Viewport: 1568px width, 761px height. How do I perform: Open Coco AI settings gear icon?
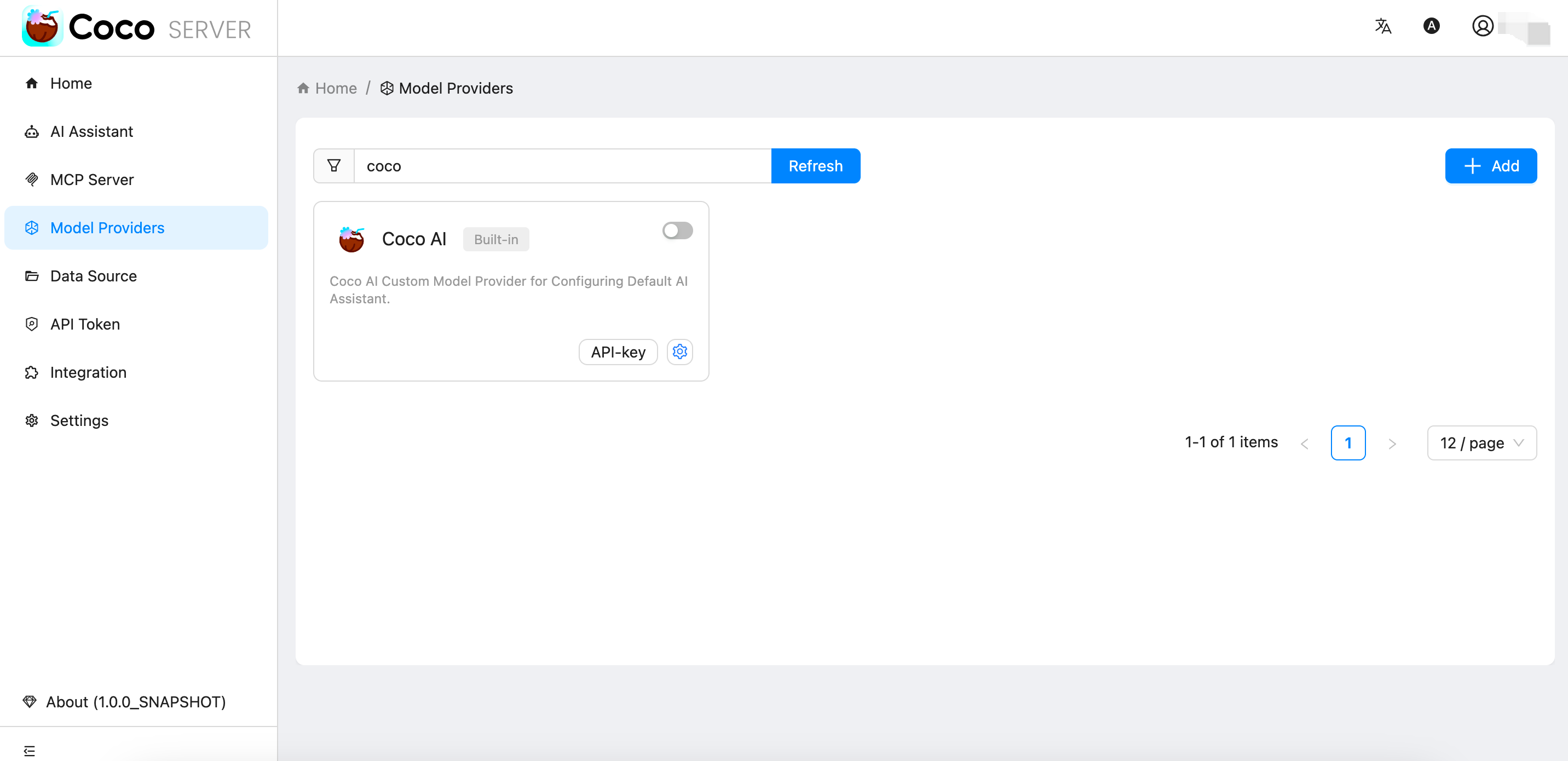[679, 352]
